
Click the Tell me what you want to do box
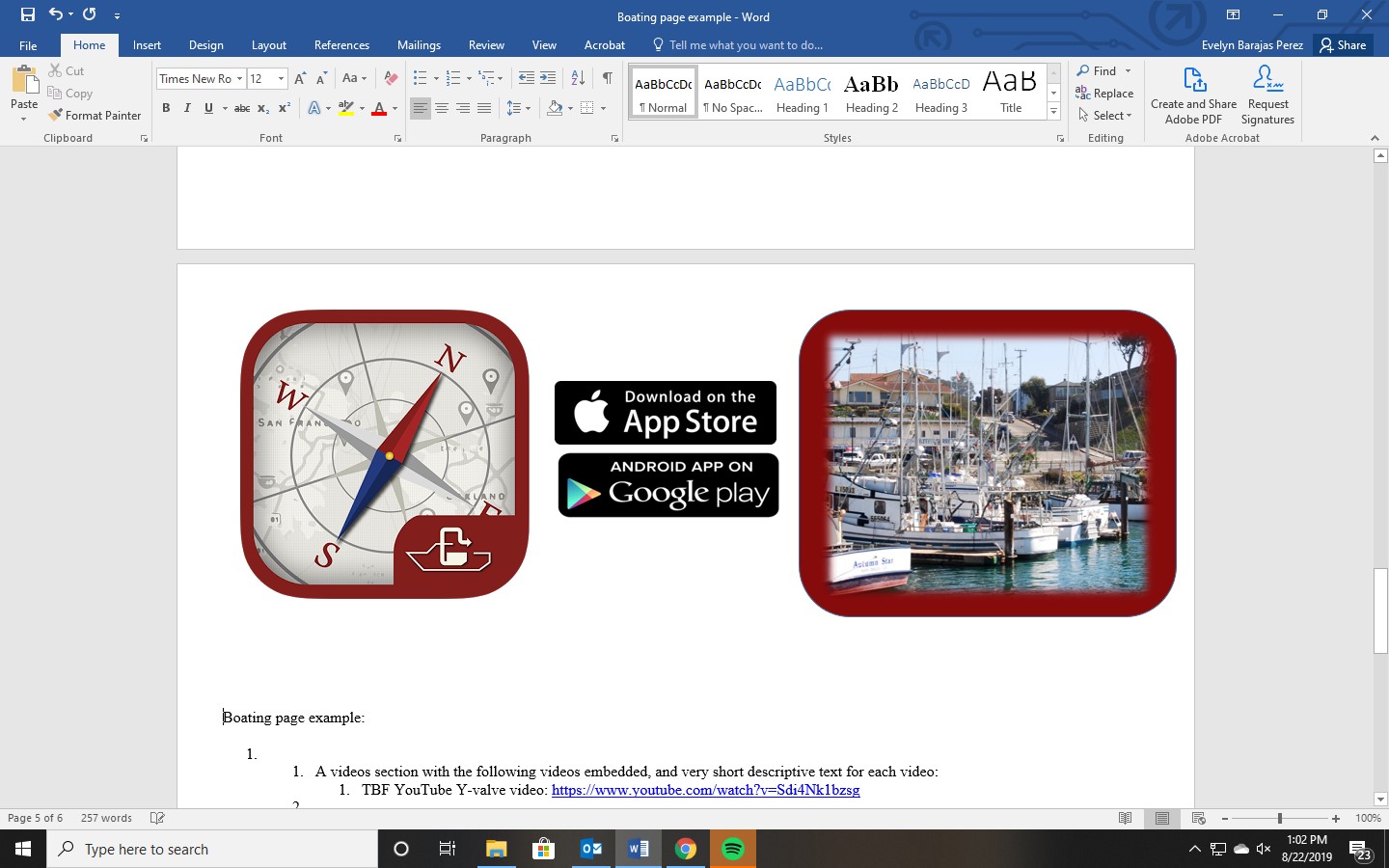point(738,45)
